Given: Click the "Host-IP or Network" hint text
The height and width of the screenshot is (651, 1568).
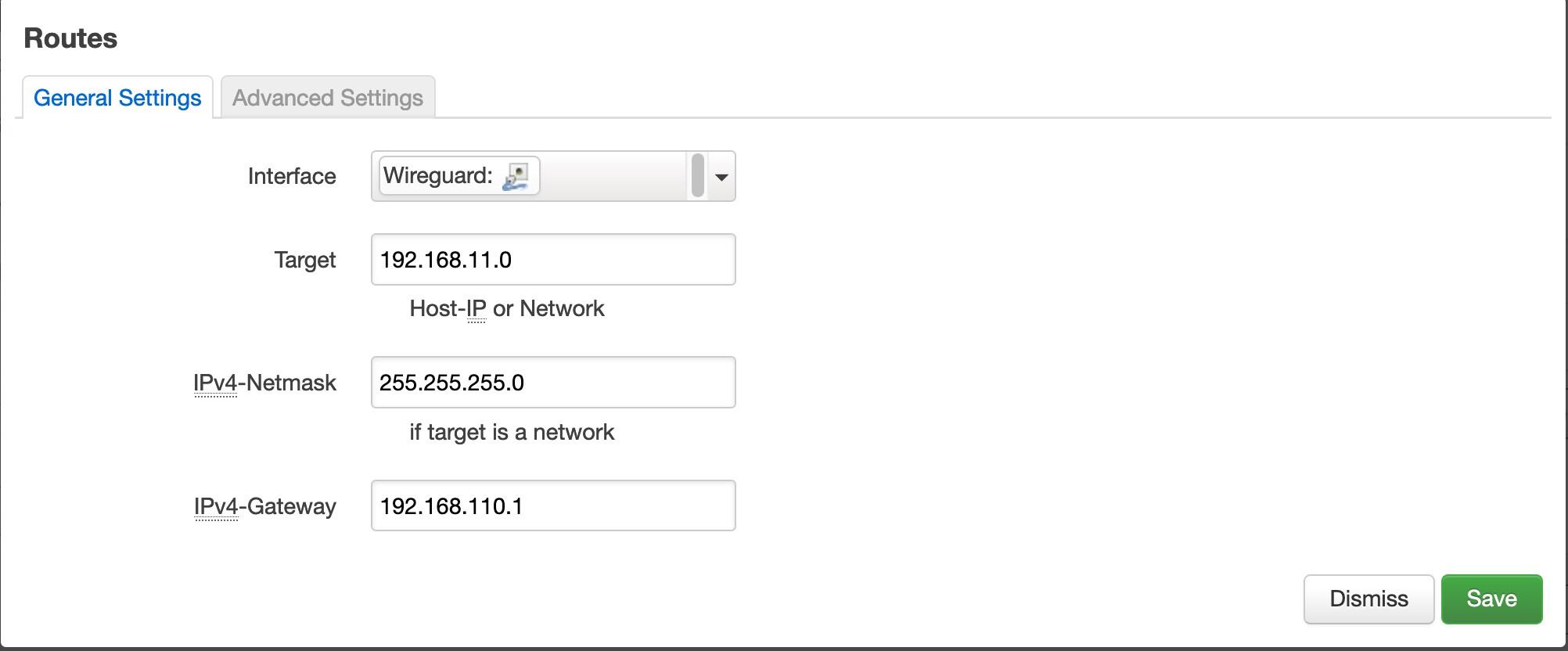Looking at the screenshot, I should pyautogui.click(x=506, y=309).
